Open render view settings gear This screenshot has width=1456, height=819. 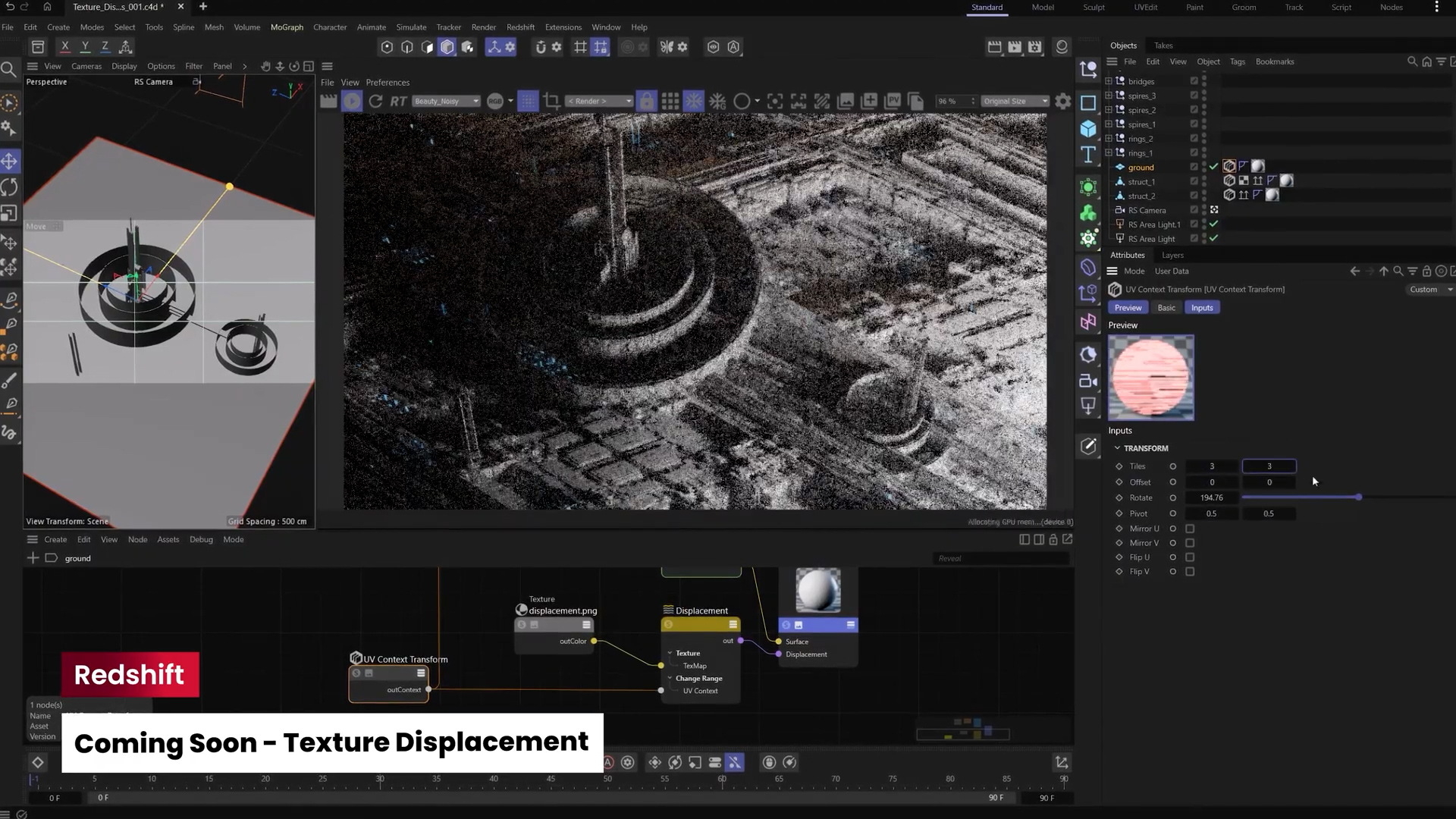1063,101
